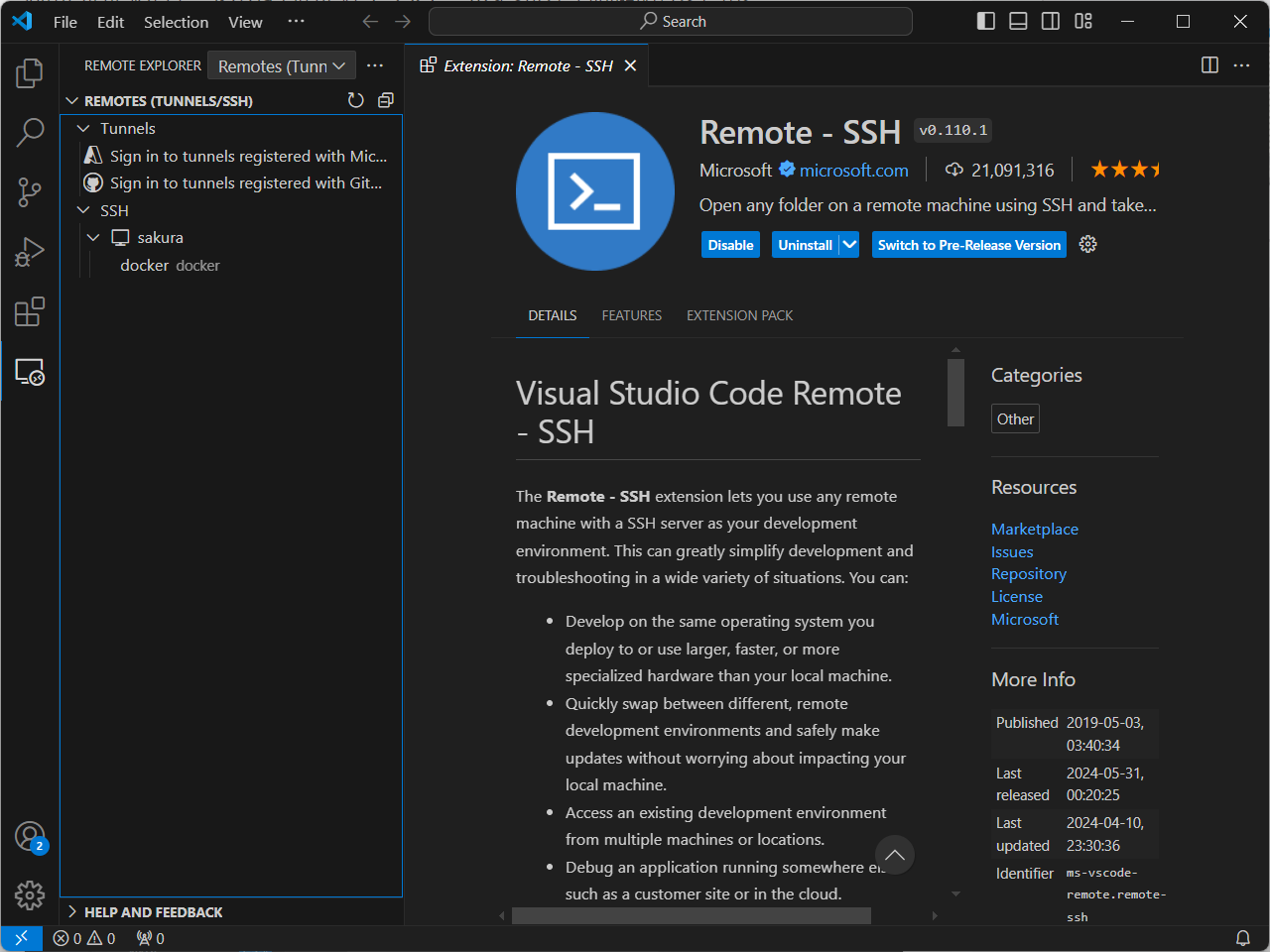
Task: Open the overflow menu in the menu bar
Action: point(296,22)
